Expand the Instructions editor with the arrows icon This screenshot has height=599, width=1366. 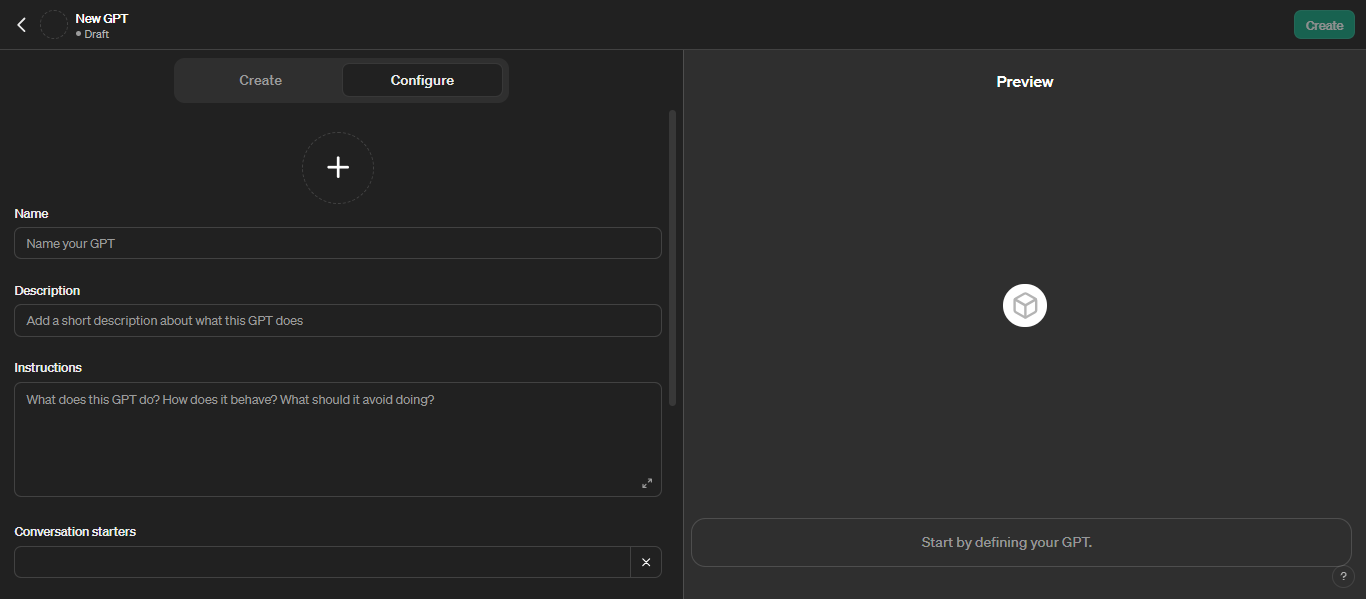(647, 483)
